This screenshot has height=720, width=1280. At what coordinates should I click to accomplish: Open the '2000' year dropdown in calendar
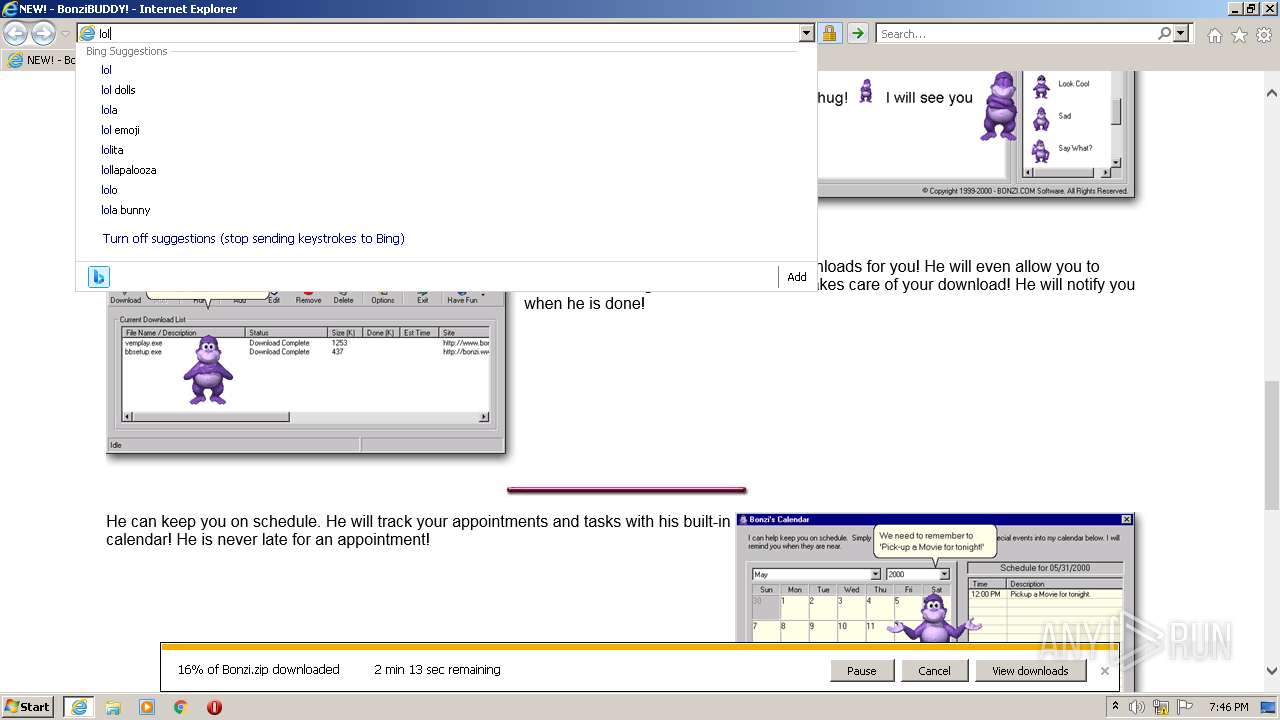coord(944,574)
